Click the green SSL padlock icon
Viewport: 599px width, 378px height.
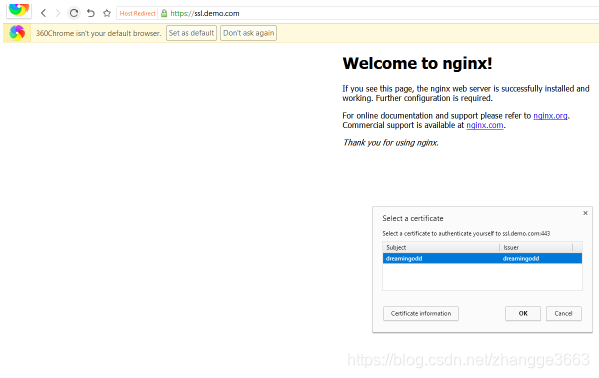pos(164,13)
